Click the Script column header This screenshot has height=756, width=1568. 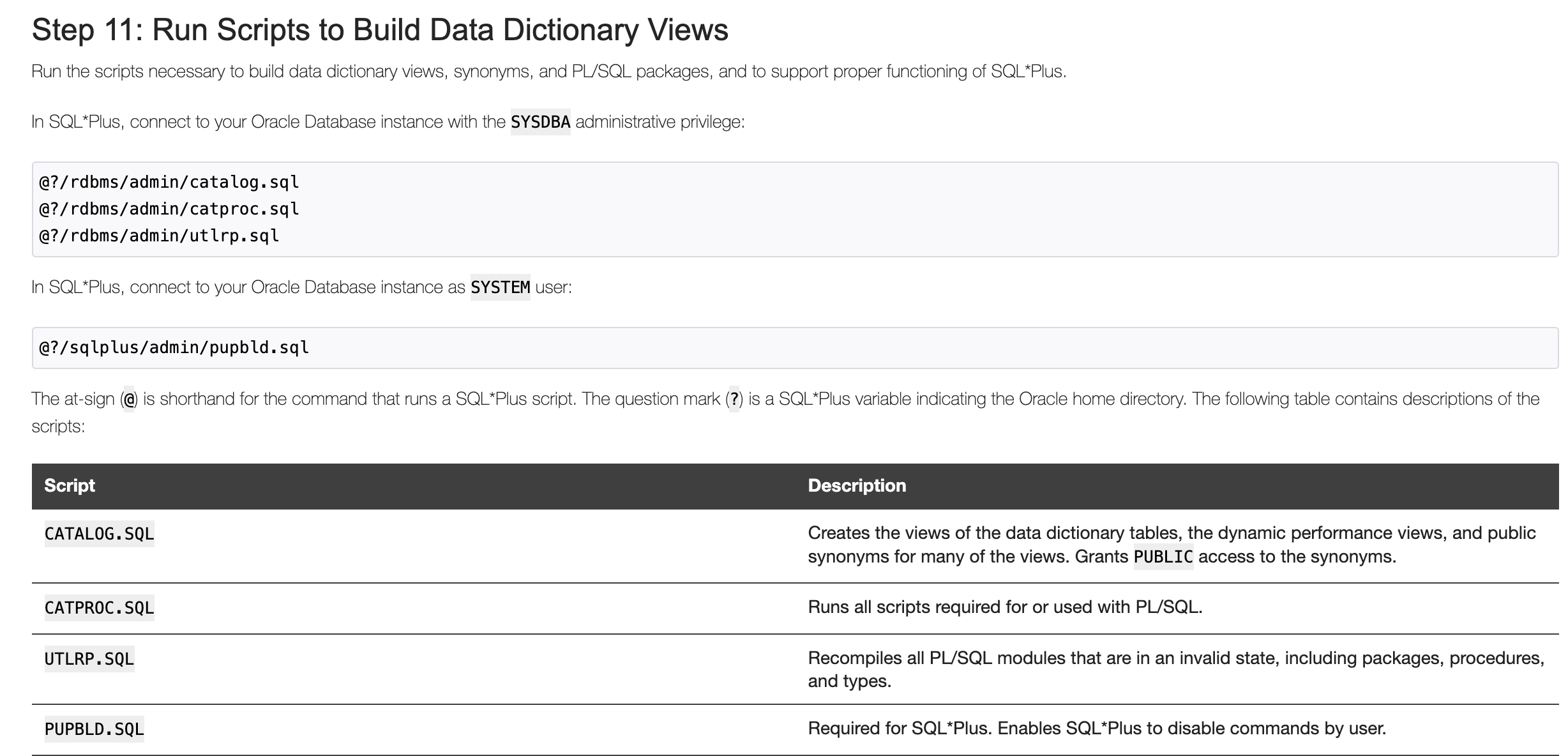[x=70, y=486]
